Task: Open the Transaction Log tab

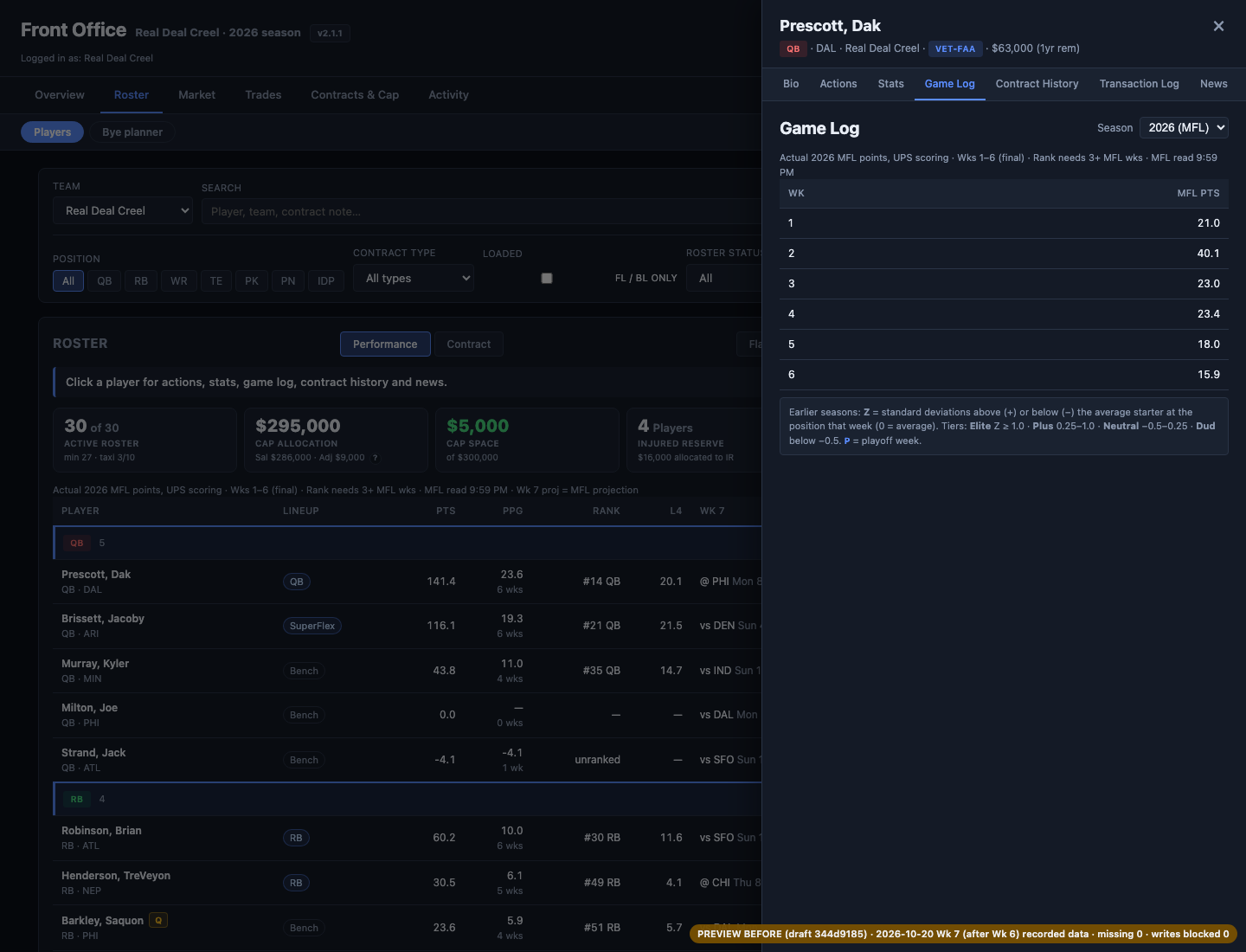Action: (x=1139, y=84)
